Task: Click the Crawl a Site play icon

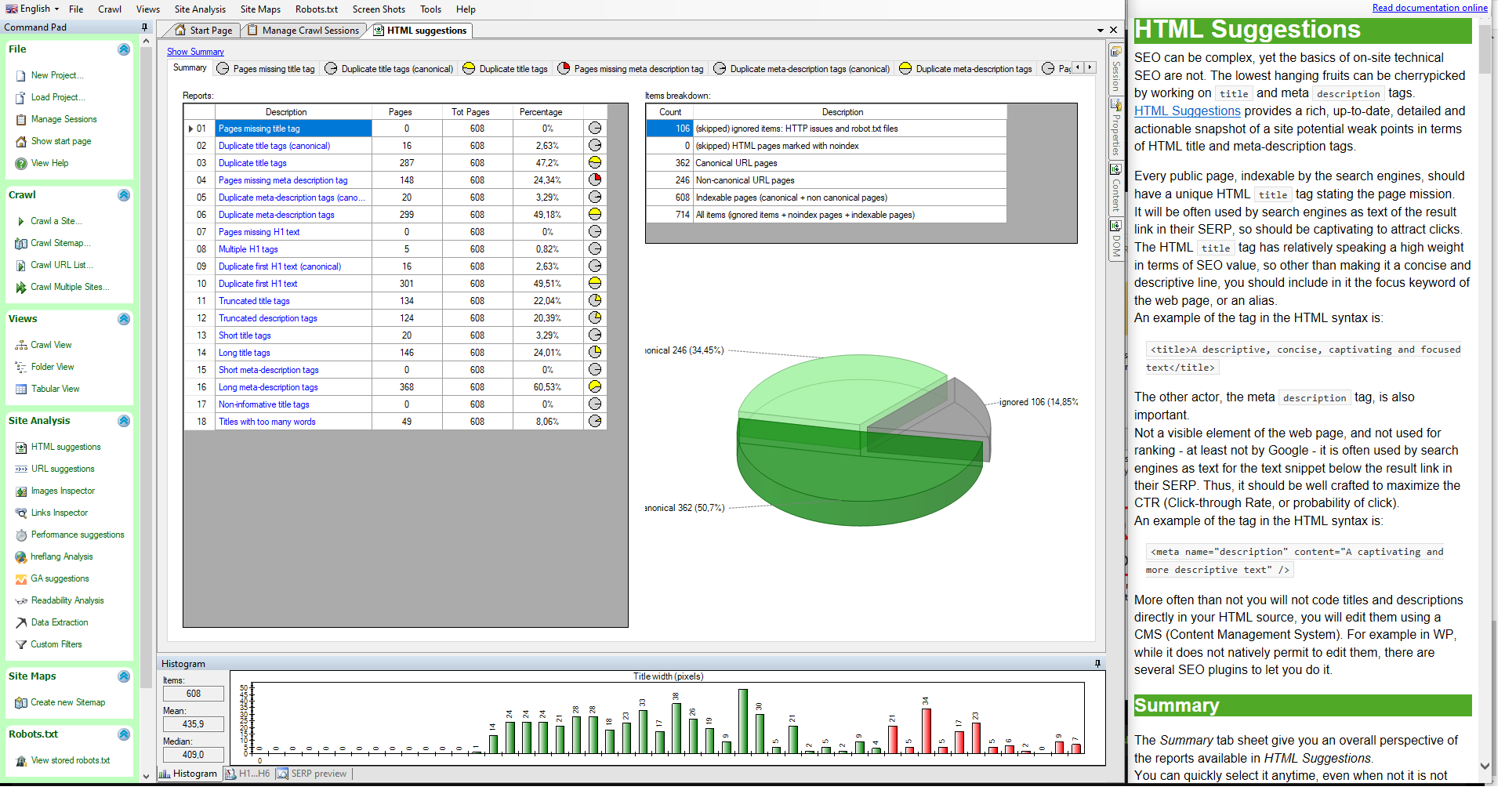Action: click(x=21, y=222)
